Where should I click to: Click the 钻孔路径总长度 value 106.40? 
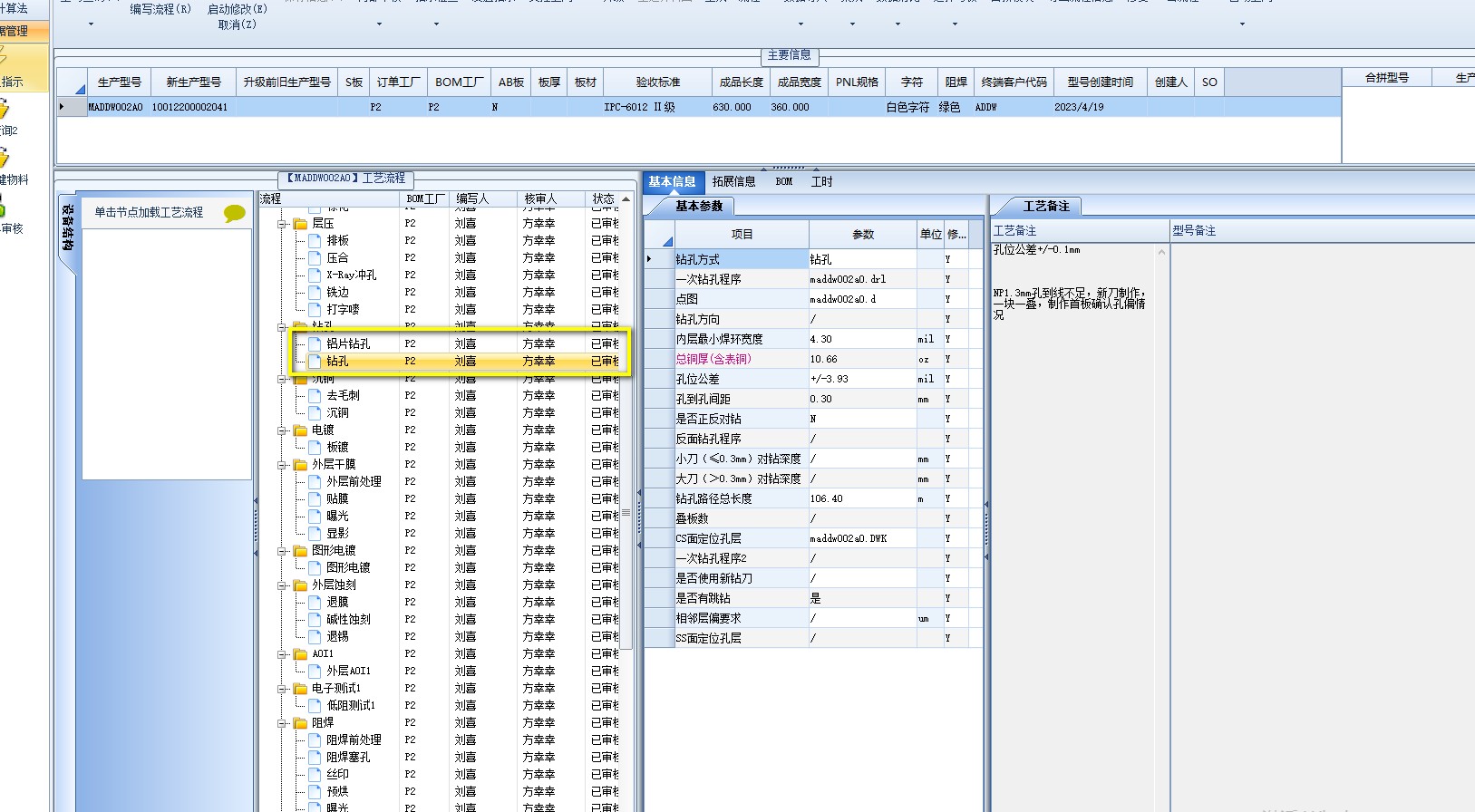(862, 498)
